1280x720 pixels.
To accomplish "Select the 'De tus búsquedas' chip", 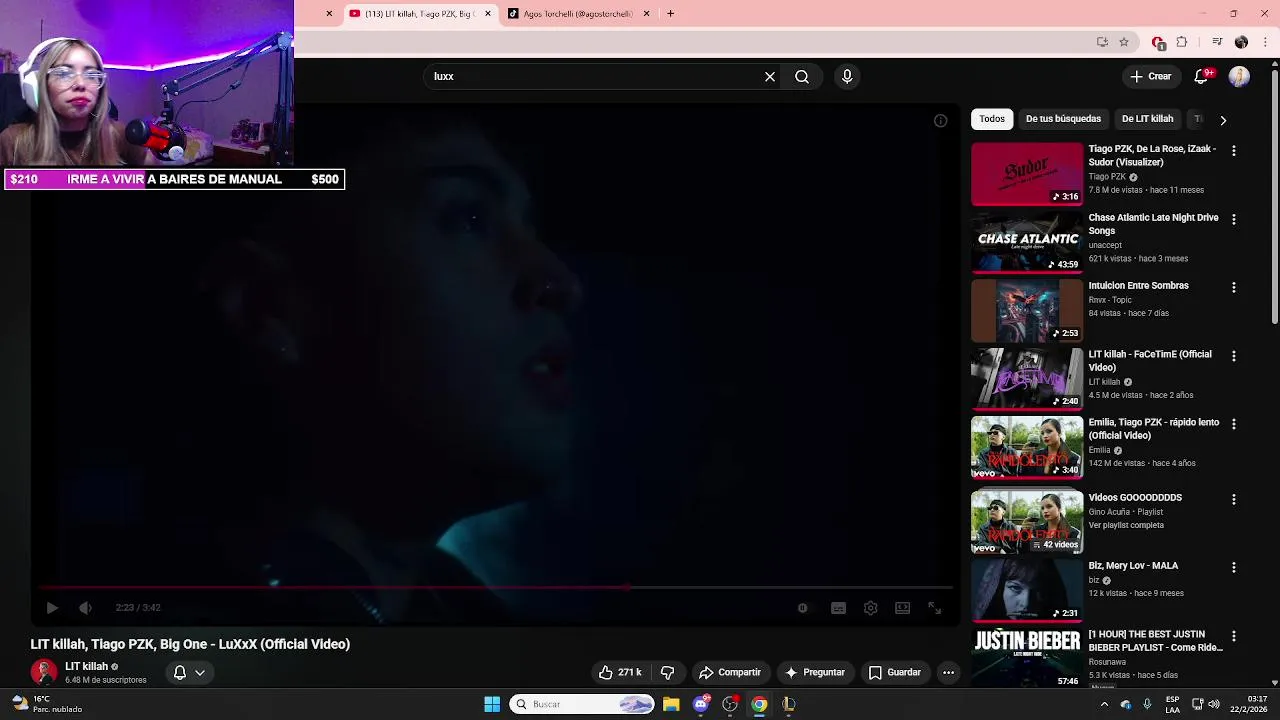I will click(x=1063, y=119).
